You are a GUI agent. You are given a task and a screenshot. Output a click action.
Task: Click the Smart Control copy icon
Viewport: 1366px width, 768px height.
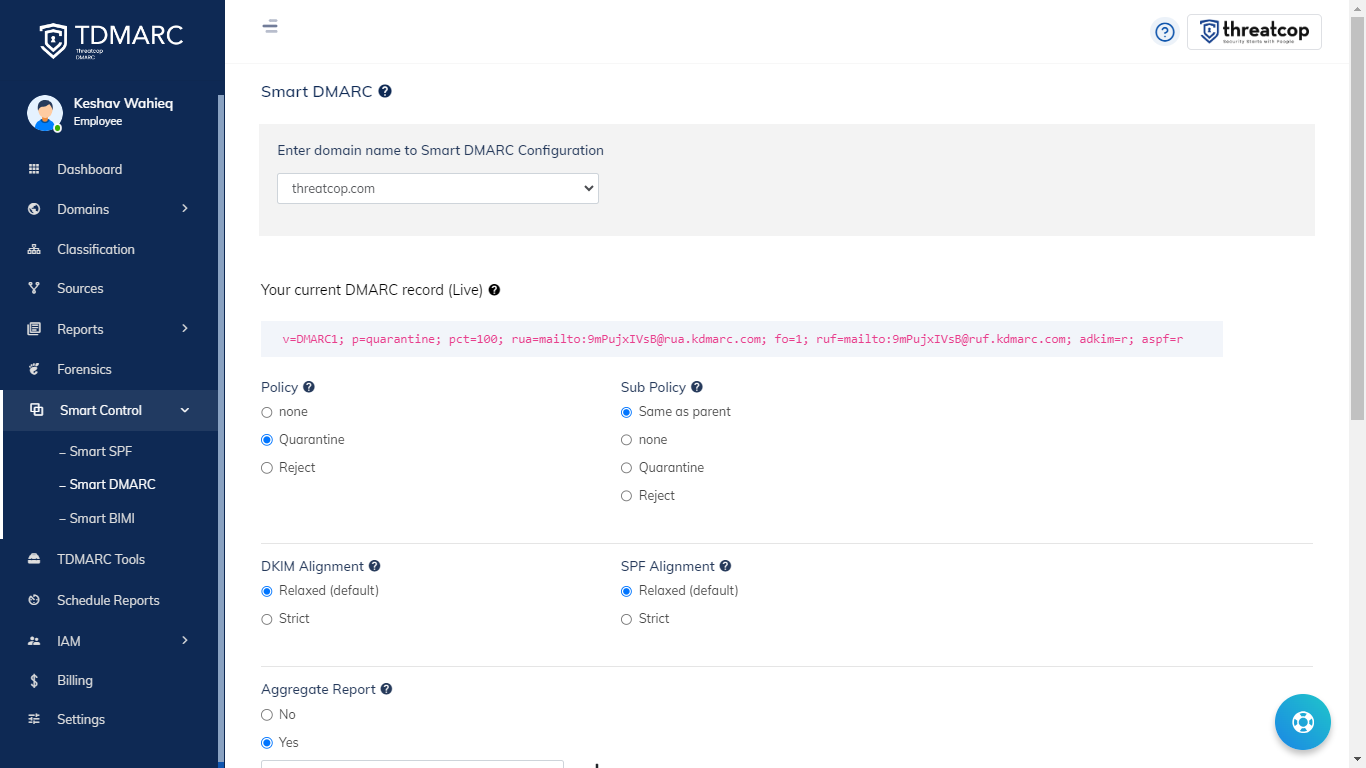[37, 410]
